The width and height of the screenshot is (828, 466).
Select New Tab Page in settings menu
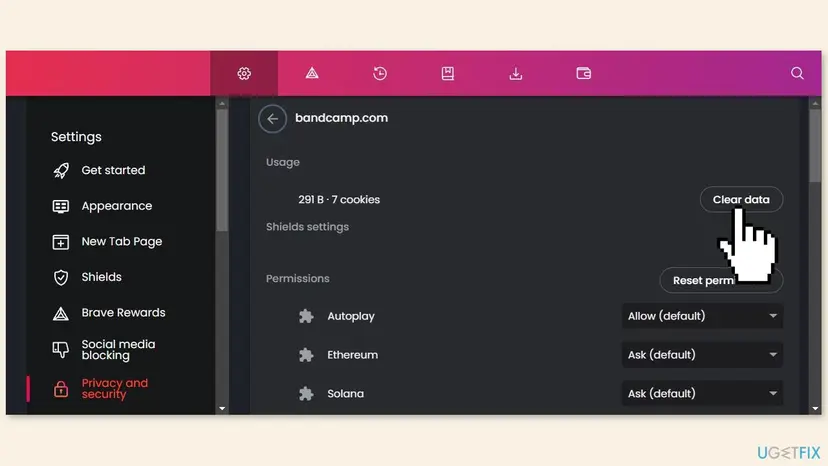coord(121,241)
